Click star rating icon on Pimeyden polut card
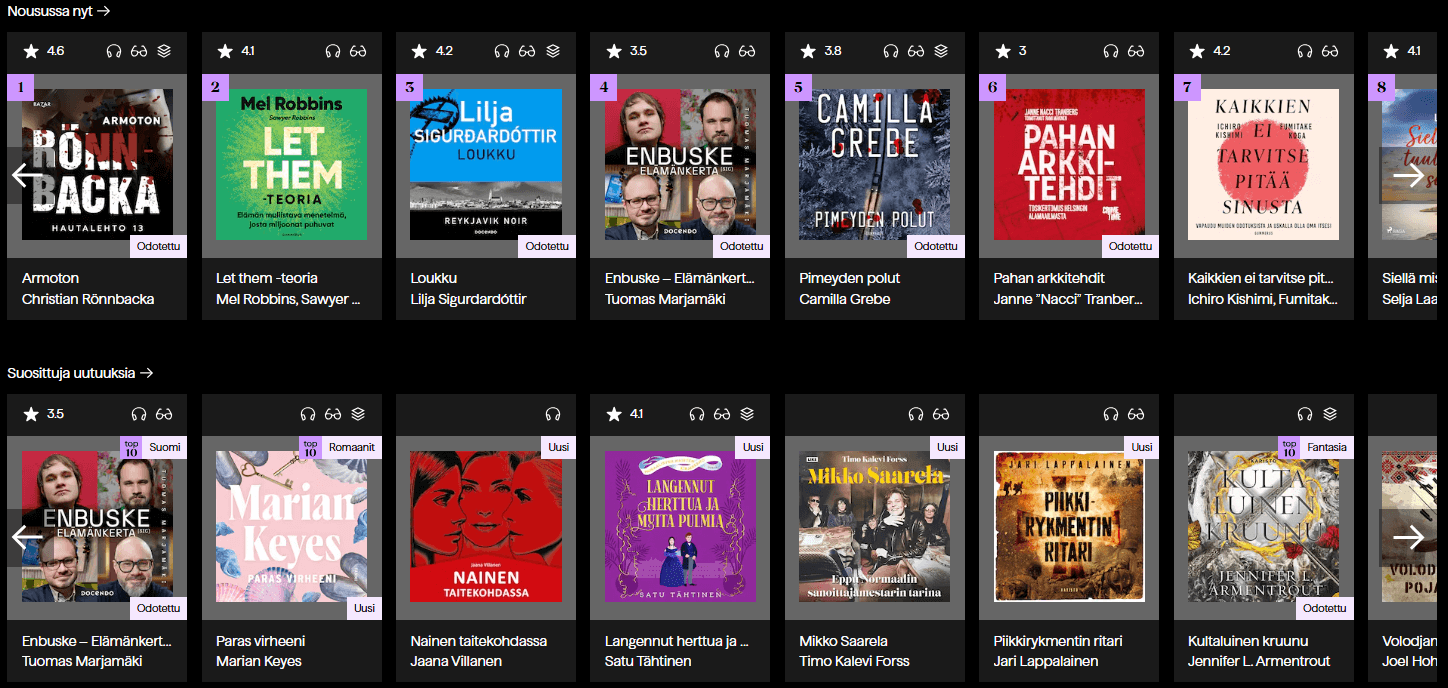This screenshot has height=688, width=1448. (808, 51)
